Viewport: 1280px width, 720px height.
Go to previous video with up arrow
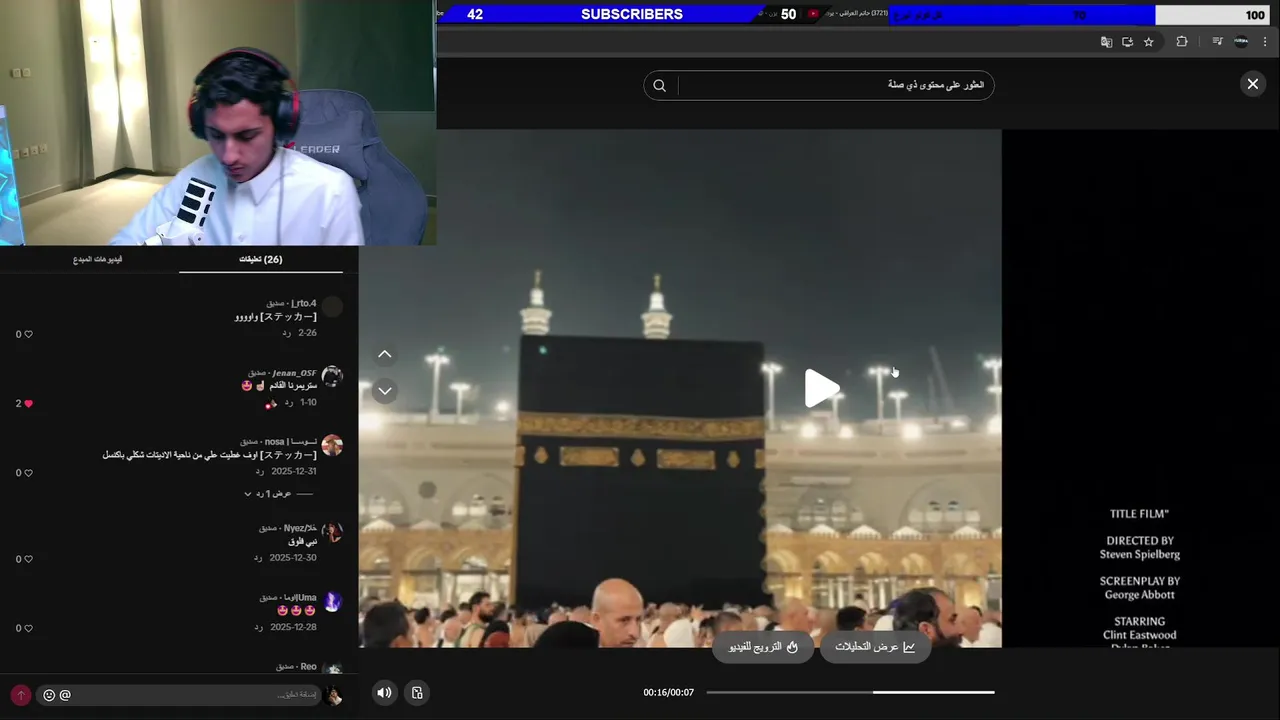385,355
